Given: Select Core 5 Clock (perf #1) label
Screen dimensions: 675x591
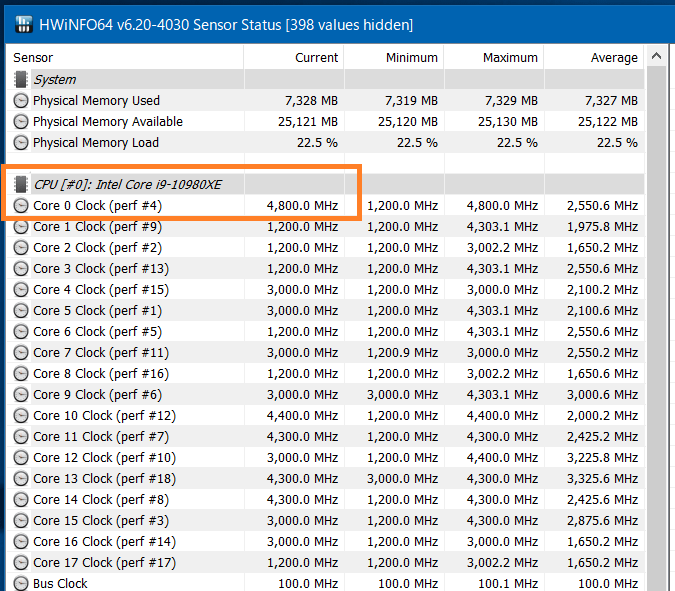Looking at the screenshot, I should point(98,310).
